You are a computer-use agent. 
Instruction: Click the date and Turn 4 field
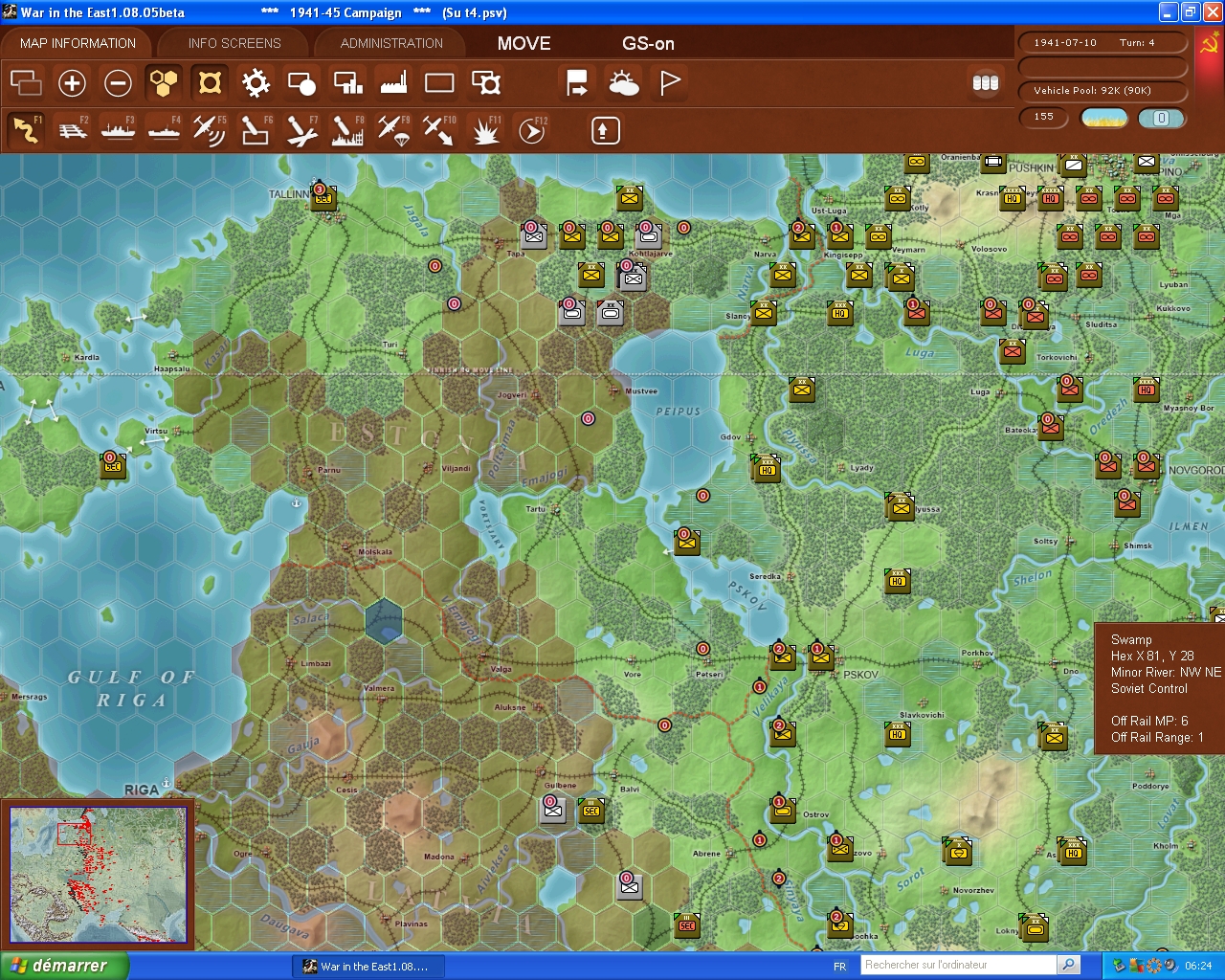click(1102, 43)
